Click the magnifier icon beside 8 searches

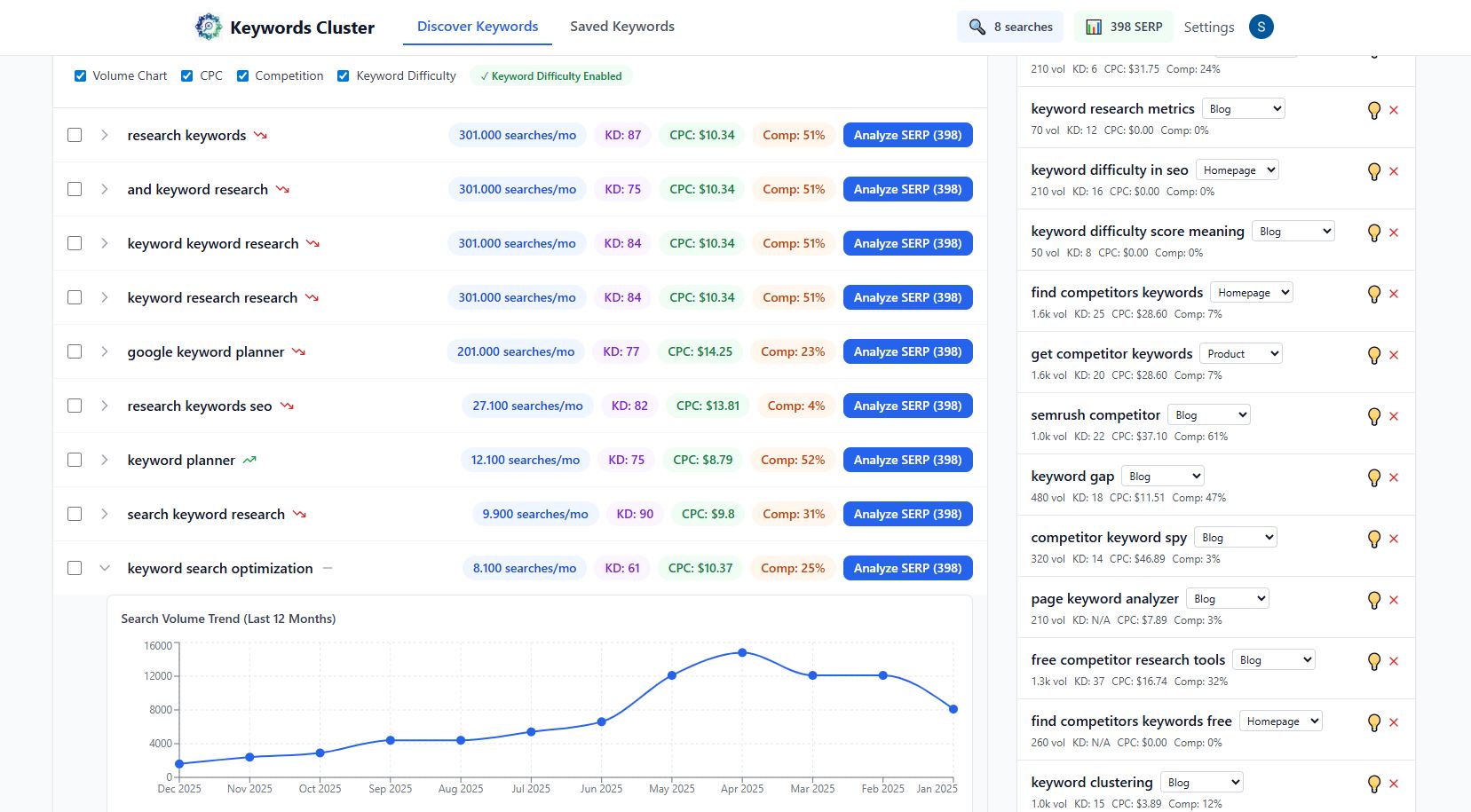coord(977,27)
